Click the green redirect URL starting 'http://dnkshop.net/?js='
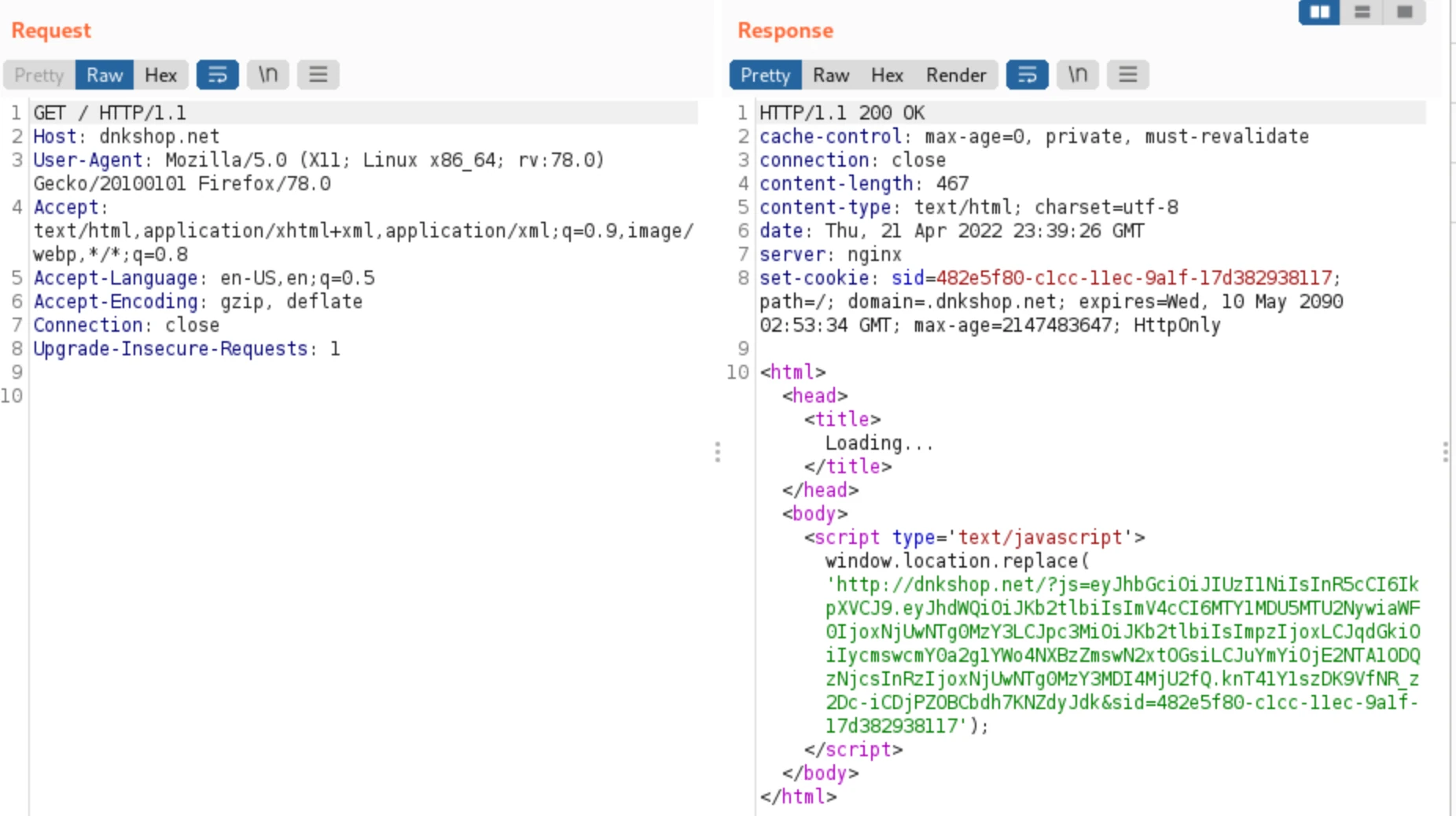This screenshot has height=816, width=1456. pos(1123,656)
